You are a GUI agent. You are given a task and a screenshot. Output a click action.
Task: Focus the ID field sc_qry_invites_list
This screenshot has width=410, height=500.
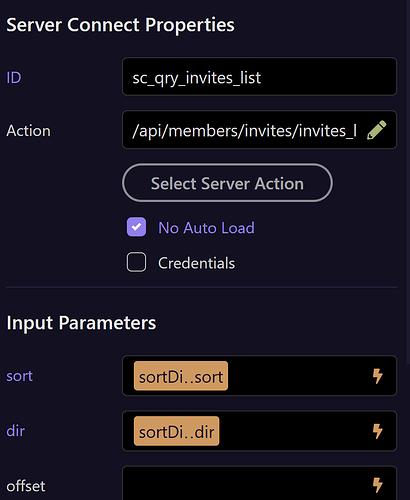tap(259, 77)
